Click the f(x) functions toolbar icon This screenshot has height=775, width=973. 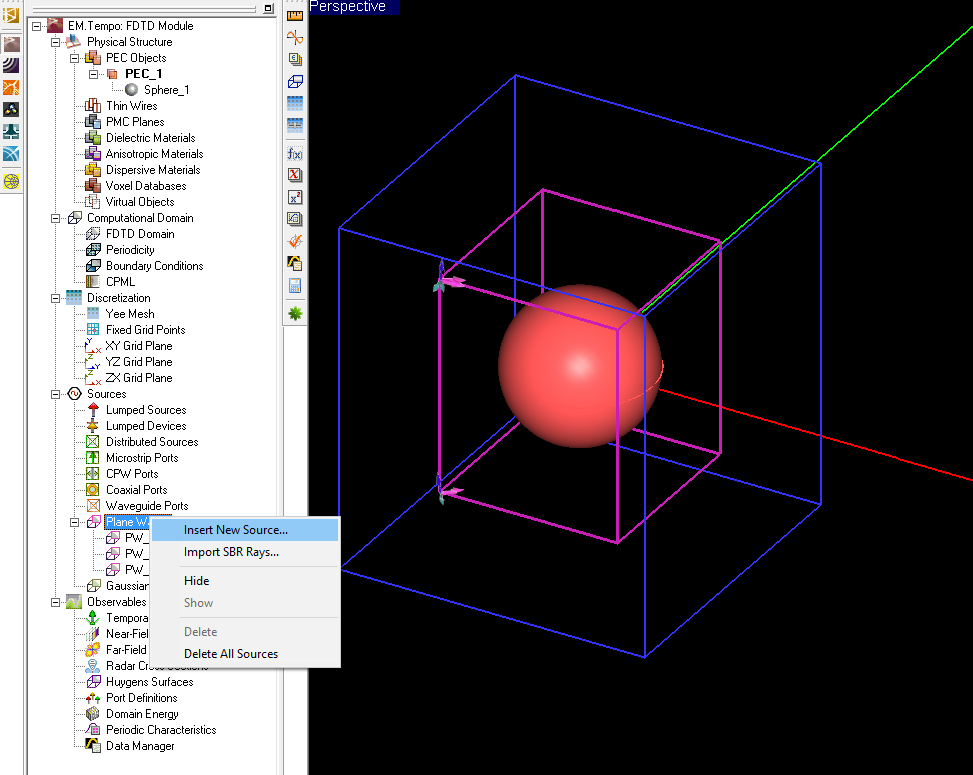click(295, 154)
